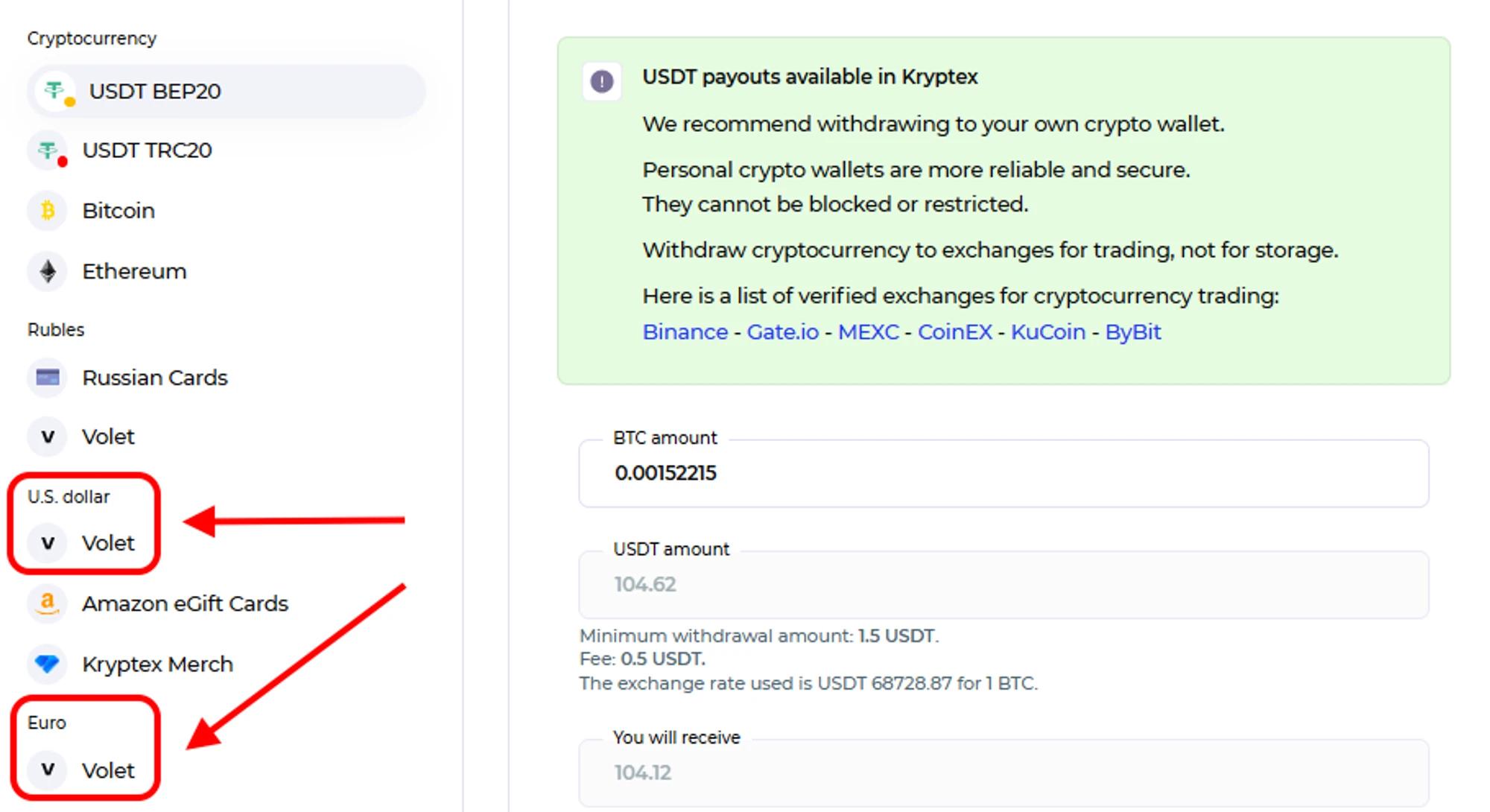Click the Kryptex Merch diamond icon
Viewport: 1490px width, 812px height.
pyautogui.click(x=48, y=664)
